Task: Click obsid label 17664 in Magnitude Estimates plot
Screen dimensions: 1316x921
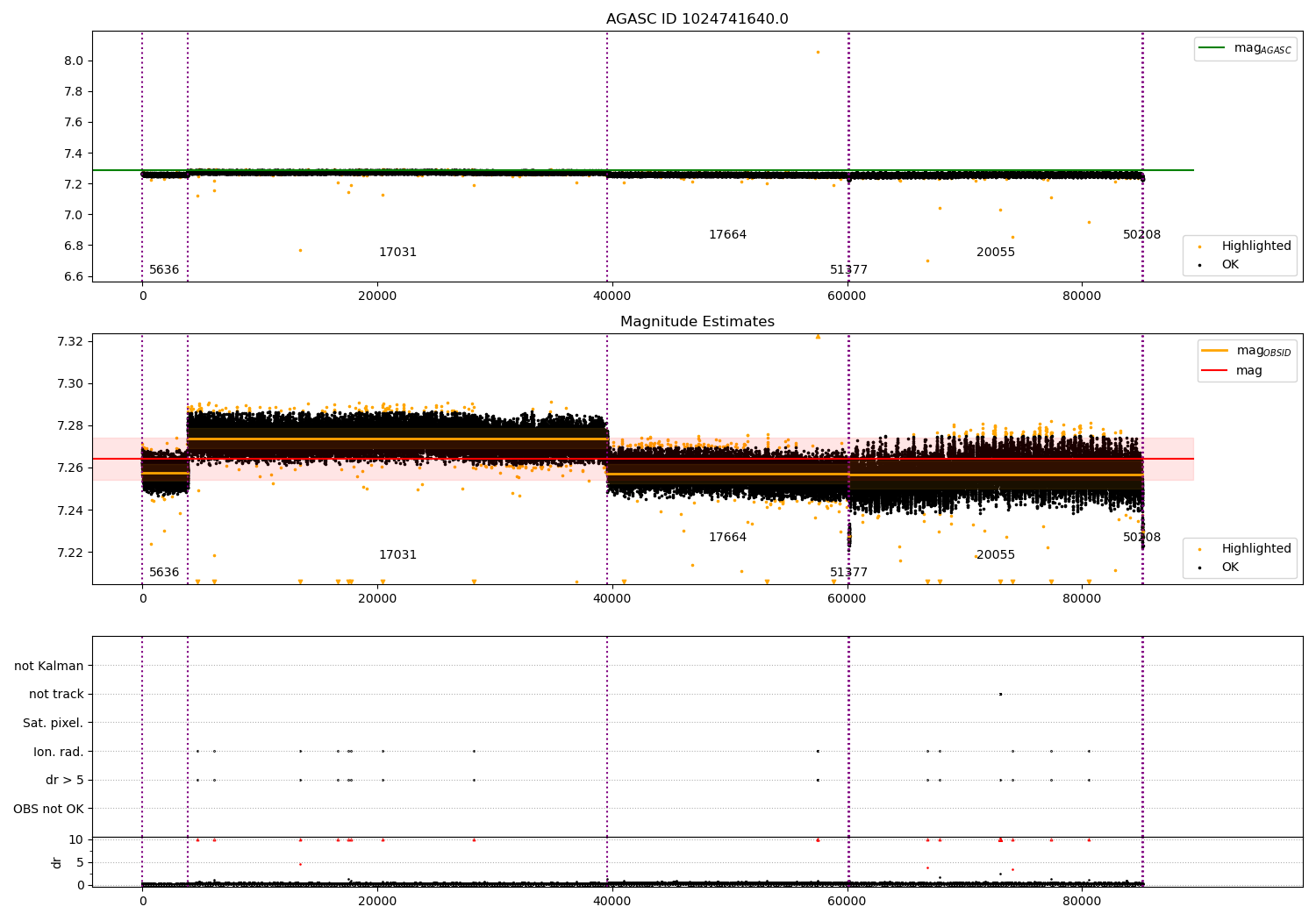Action: (727, 538)
